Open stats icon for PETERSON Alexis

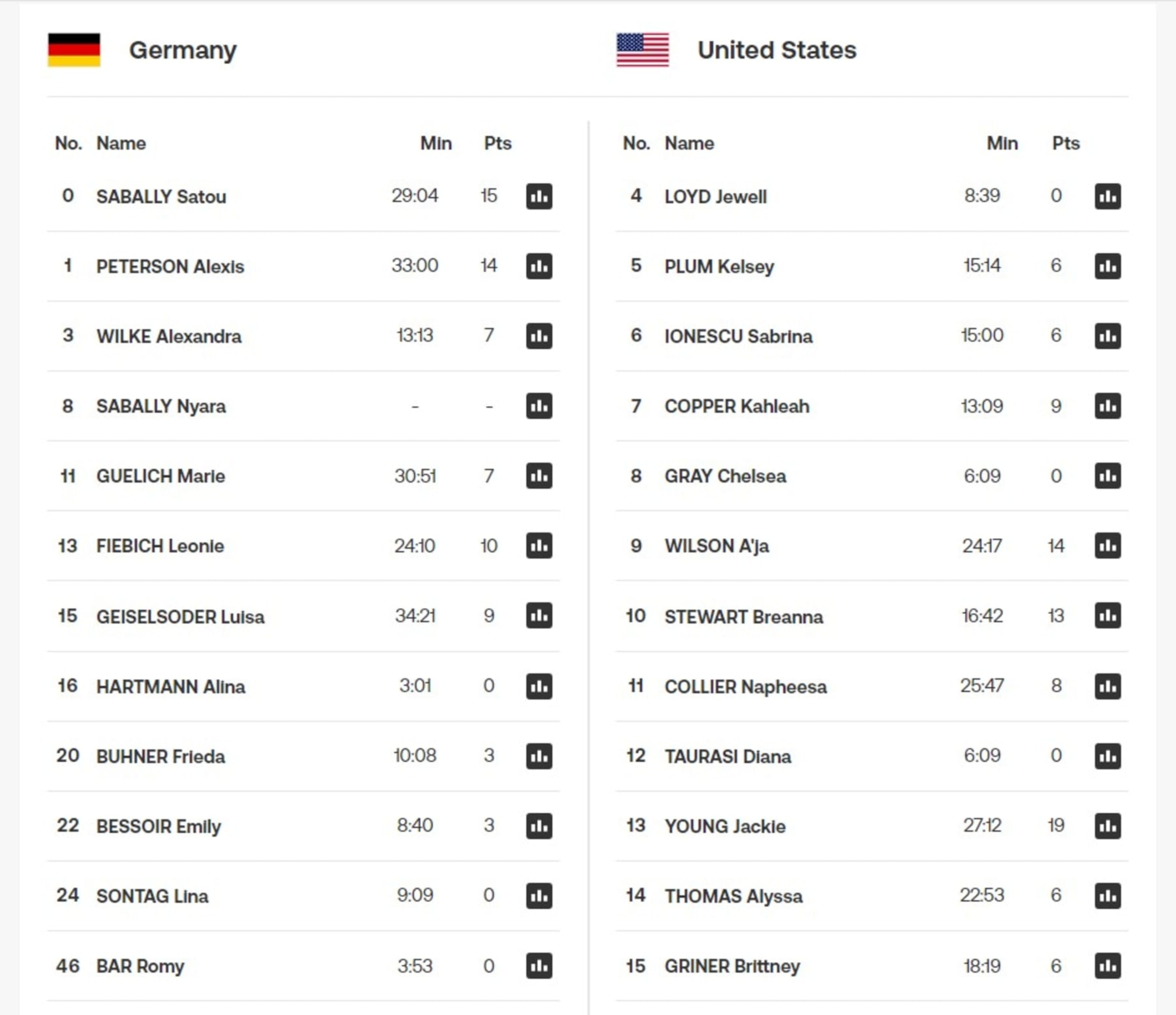(539, 266)
